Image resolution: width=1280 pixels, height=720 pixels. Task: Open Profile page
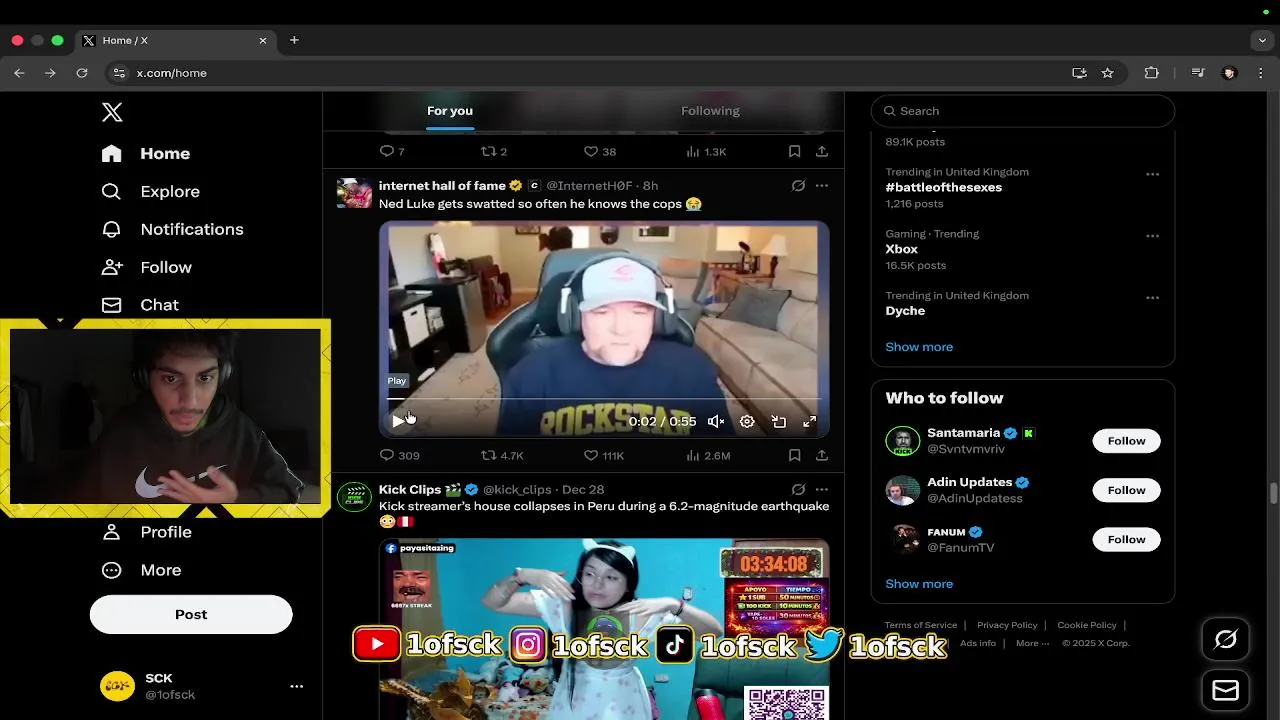click(x=146, y=532)
